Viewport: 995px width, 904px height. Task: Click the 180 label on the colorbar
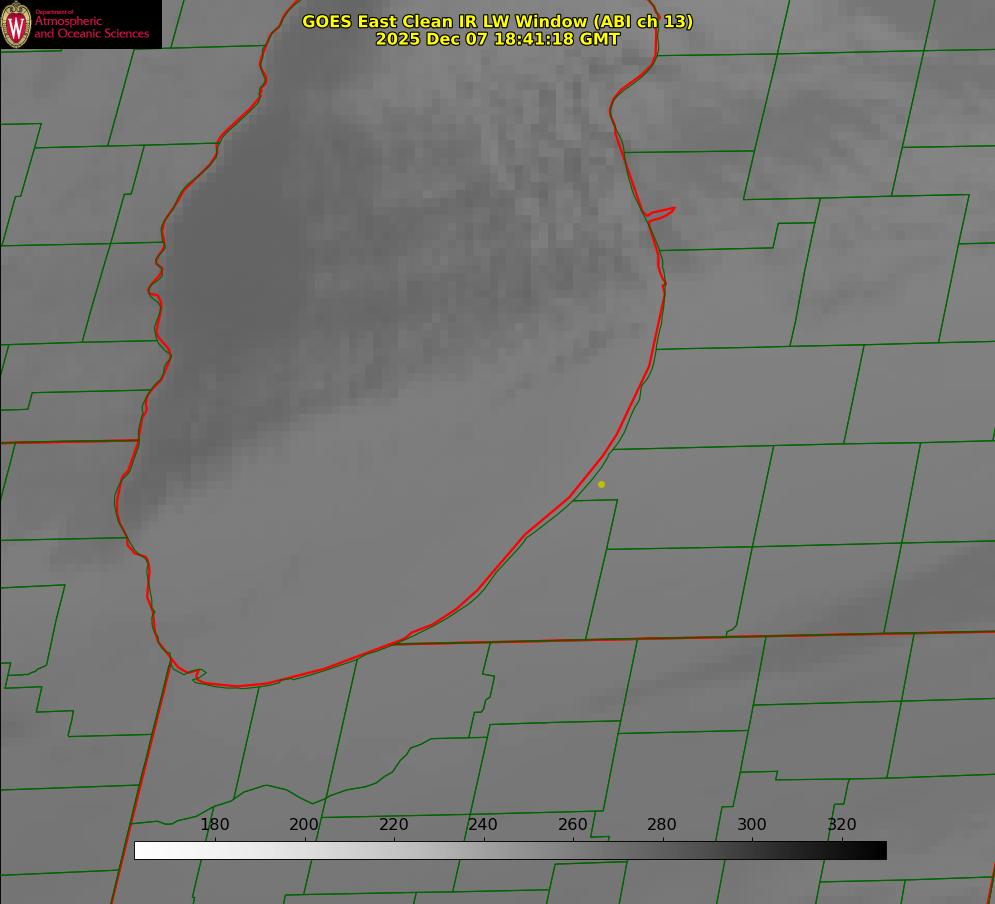215,825
